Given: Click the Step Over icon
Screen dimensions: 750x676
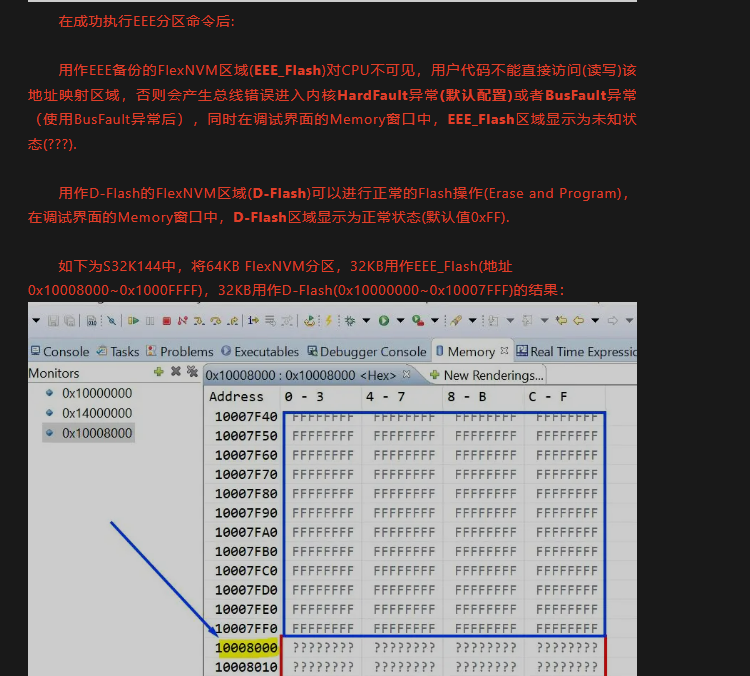Looking at the screenshot, I should click(216, 321).
